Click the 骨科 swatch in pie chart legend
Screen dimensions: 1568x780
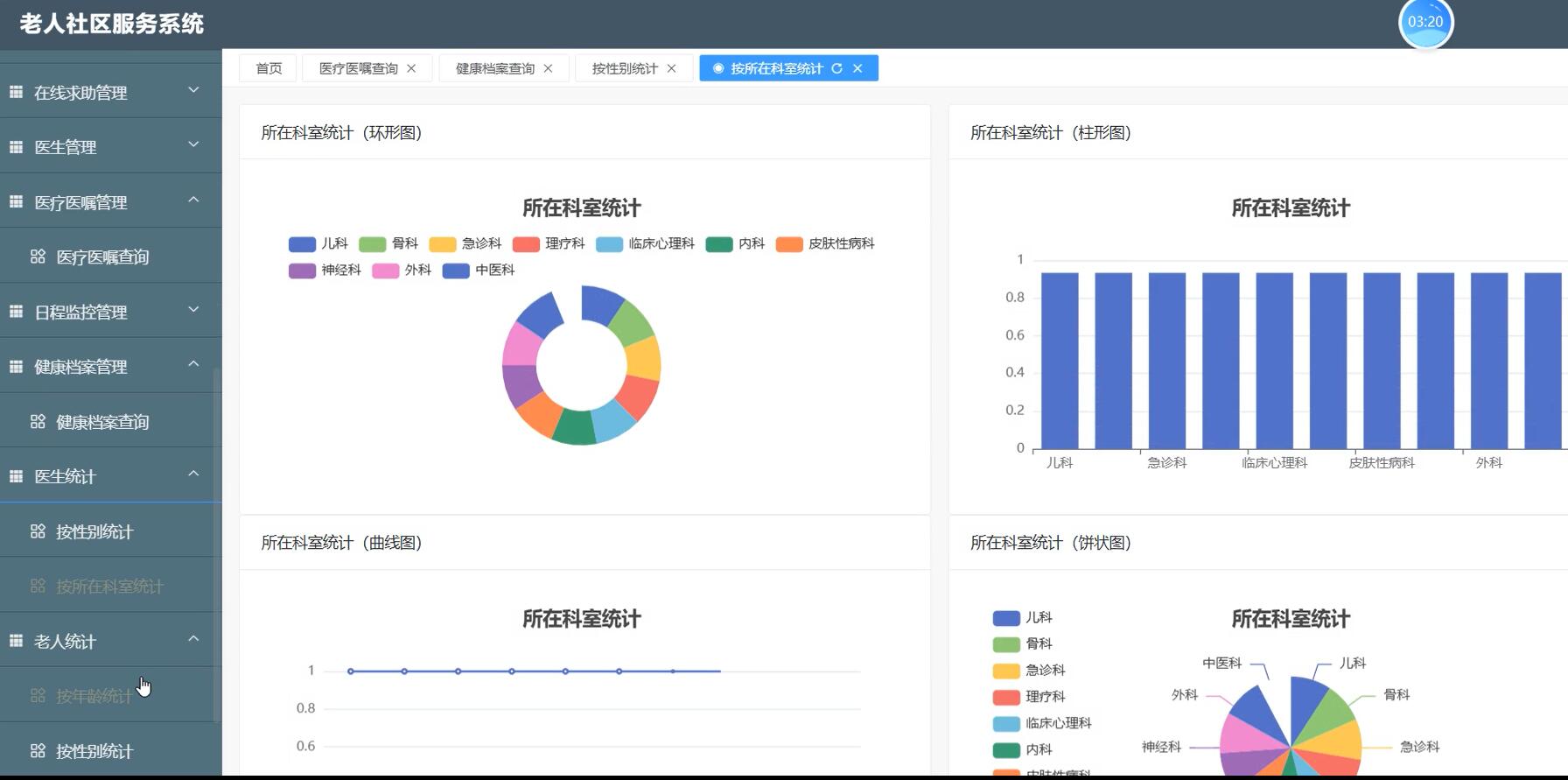tap(1006, 644)
